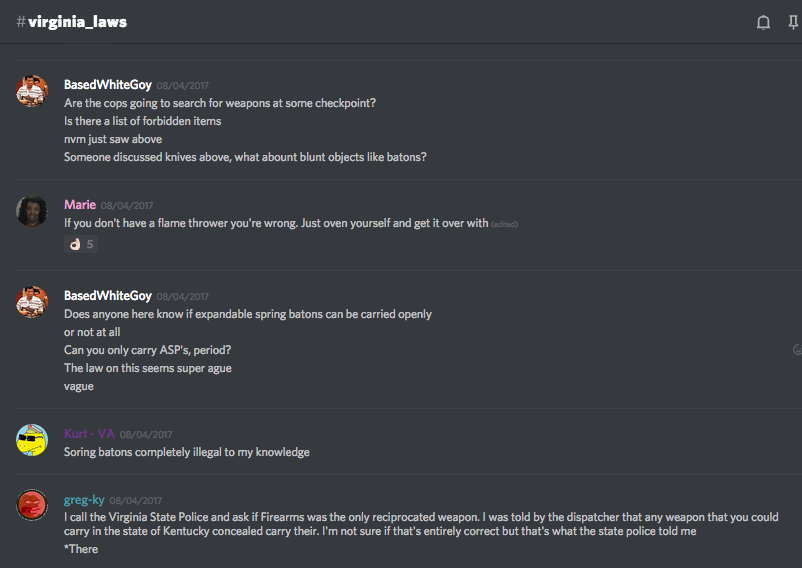Click the timestamp on greg-ky's message
802x568 pixels.
[136, 501]
